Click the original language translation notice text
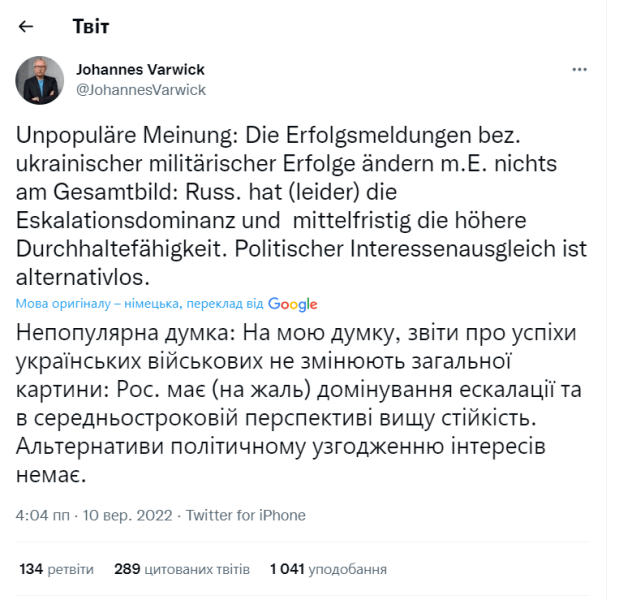Screen dimensions: 619x600 coord(140,305)
